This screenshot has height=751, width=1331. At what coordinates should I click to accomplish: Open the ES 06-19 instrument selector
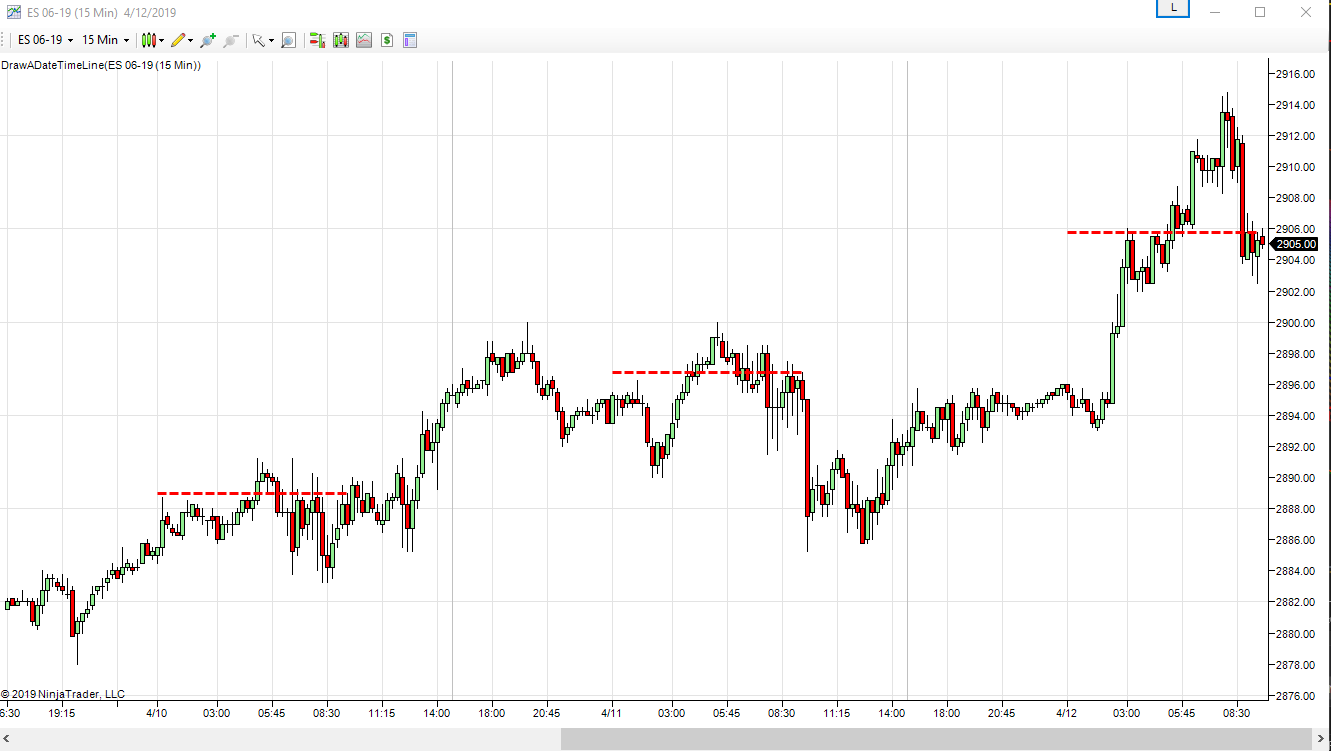click(x=46, y=40)
